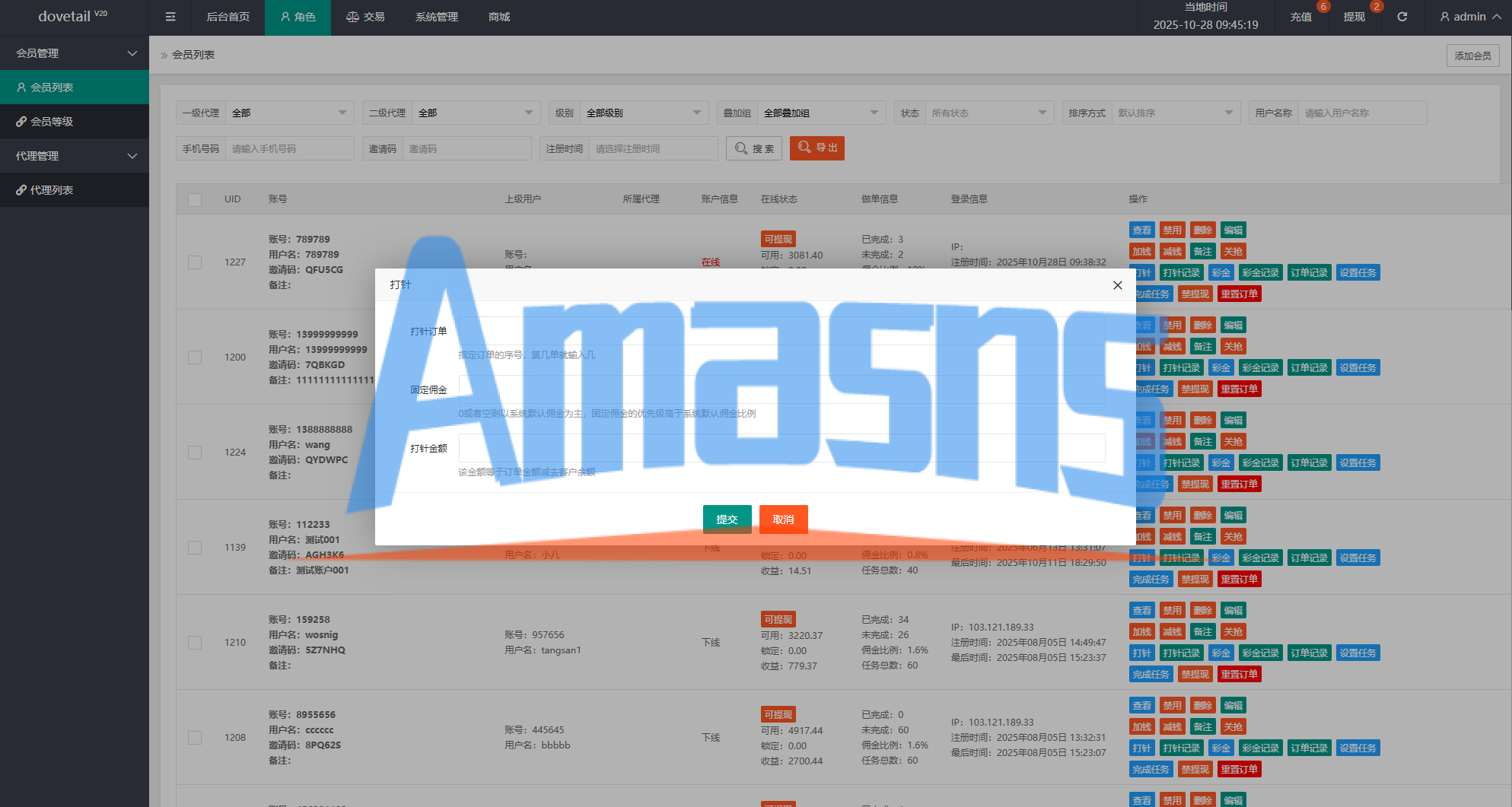Click the 打针金额 input in dialog
Viewport: 1512px width, 807px height.
tap(781, 448)
